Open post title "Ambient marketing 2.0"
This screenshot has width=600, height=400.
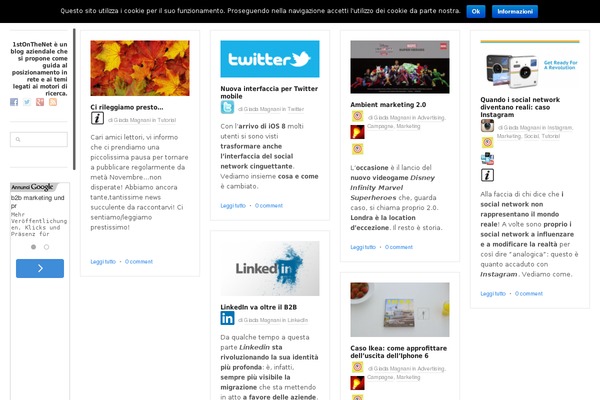tap(388, 104)
